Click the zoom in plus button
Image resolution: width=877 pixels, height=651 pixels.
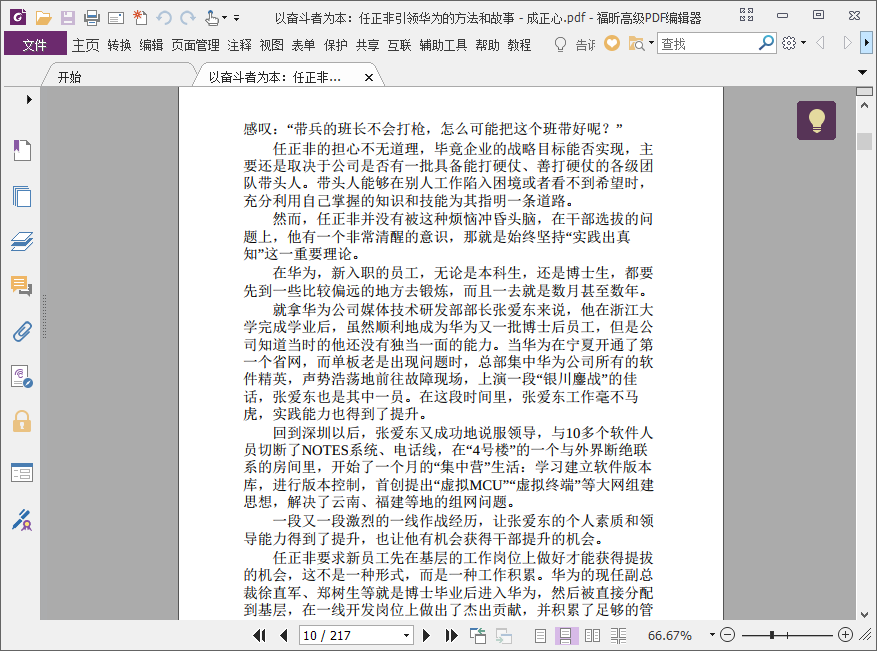(845, 635)
